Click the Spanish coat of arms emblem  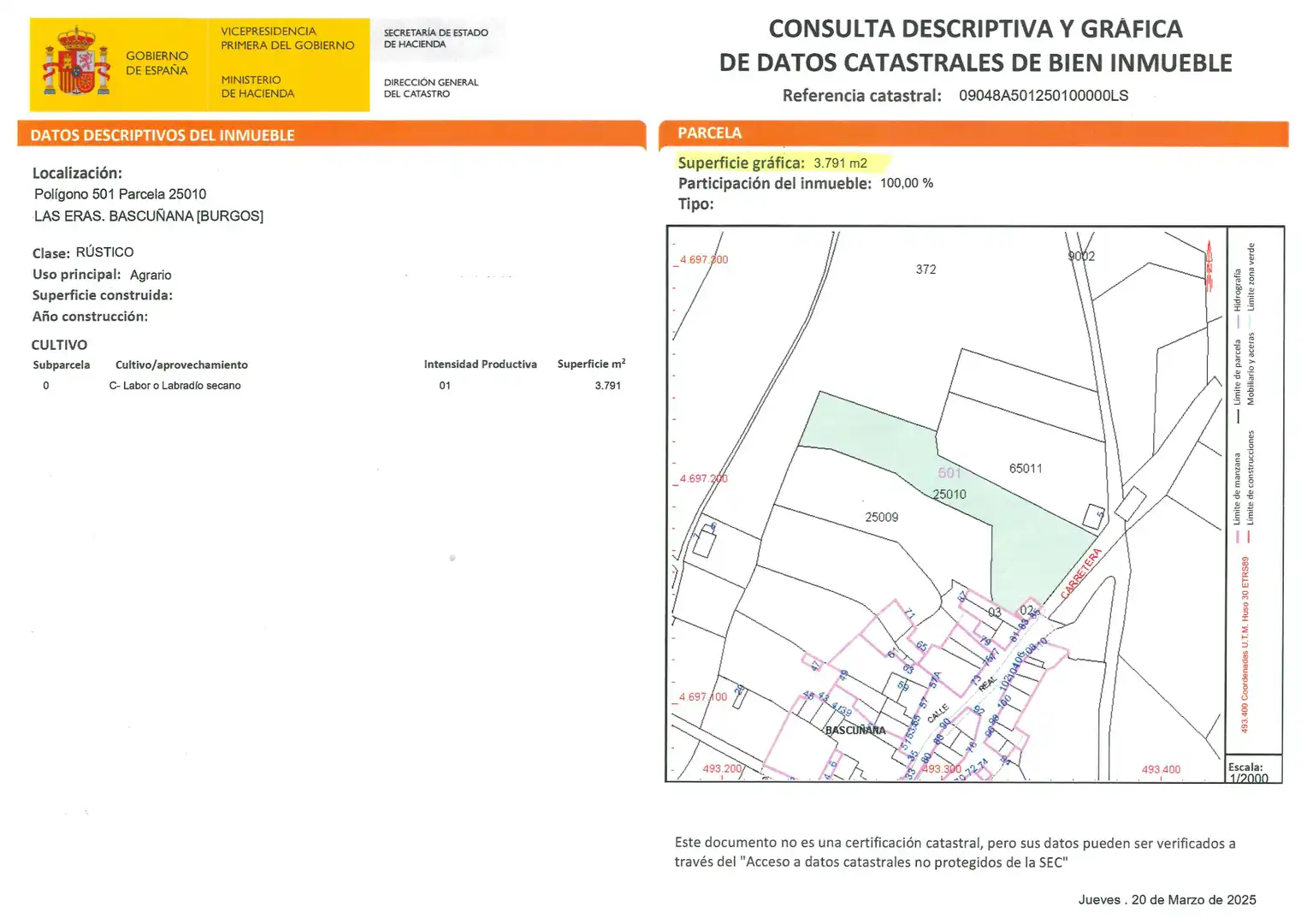point(77,61)
